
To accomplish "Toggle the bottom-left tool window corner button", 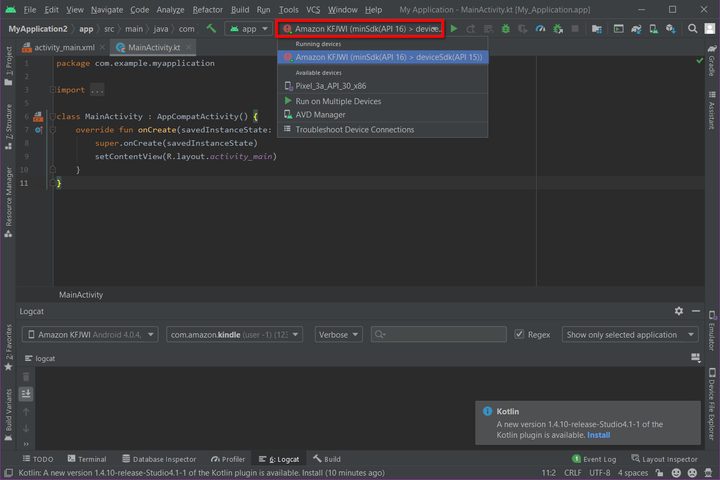I will coord(8,473).
